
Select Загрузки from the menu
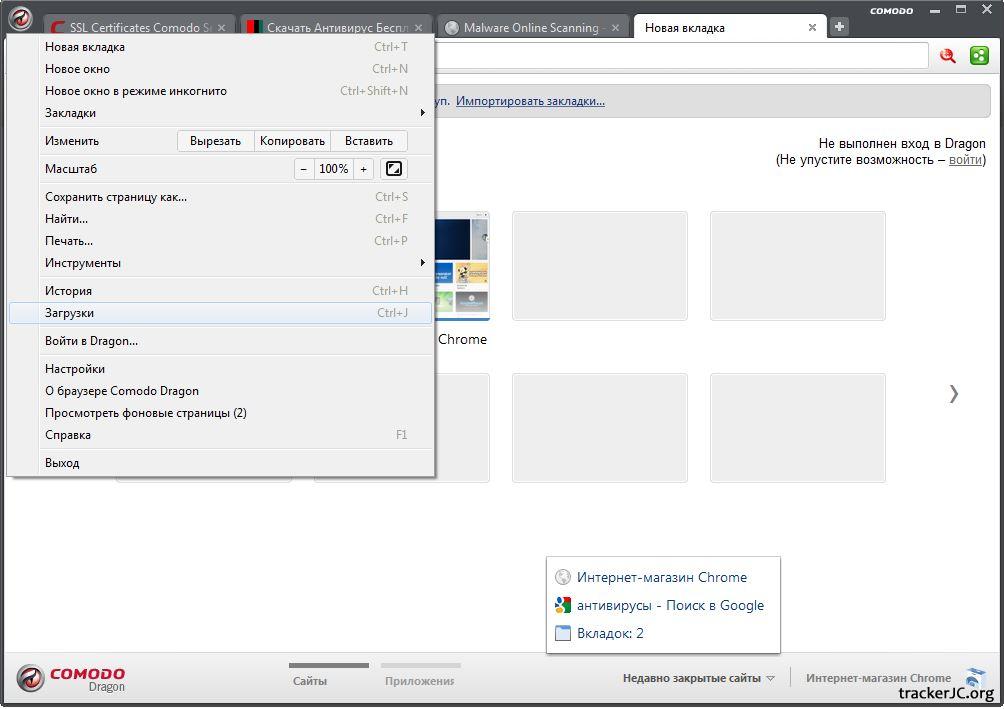point(70,313)
